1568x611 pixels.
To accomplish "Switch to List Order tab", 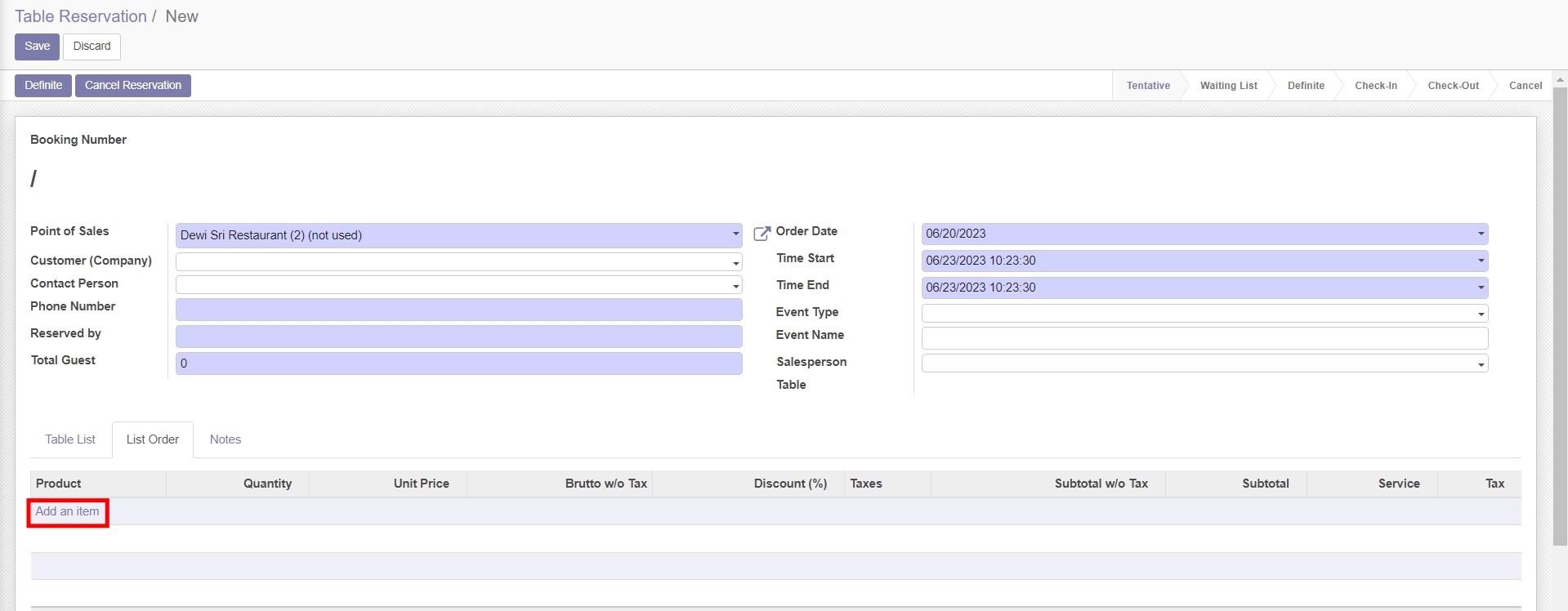I will click(153, 439).
